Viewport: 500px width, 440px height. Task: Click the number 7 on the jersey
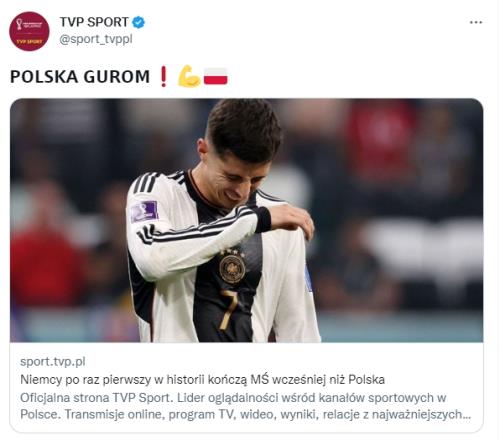click(x=228, y=310)
